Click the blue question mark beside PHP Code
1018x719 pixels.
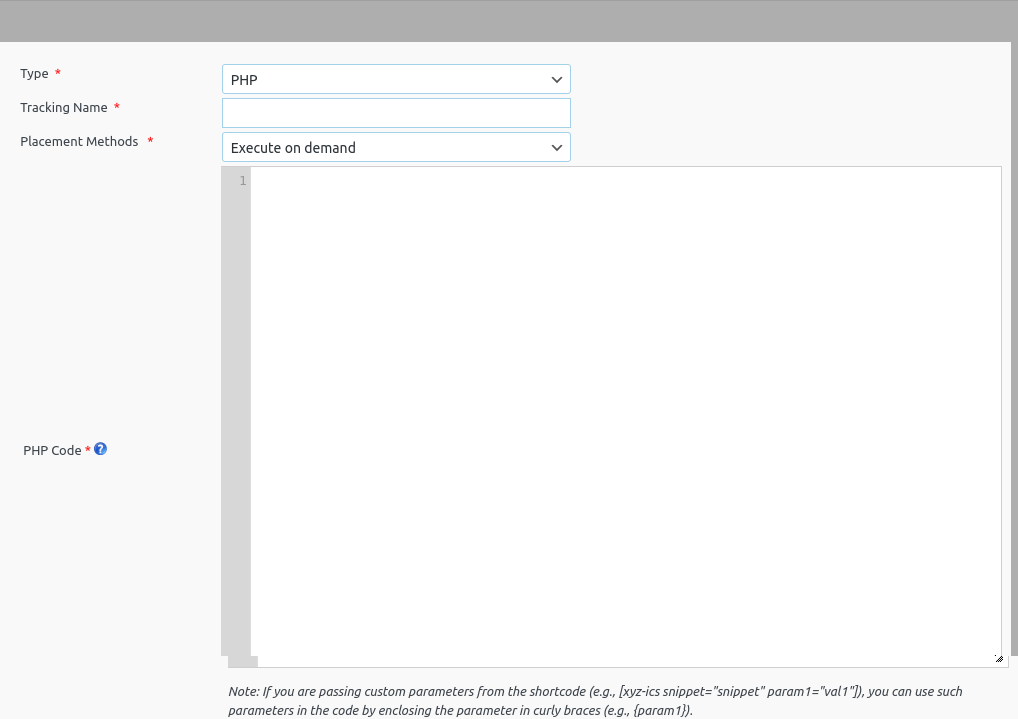100,449
